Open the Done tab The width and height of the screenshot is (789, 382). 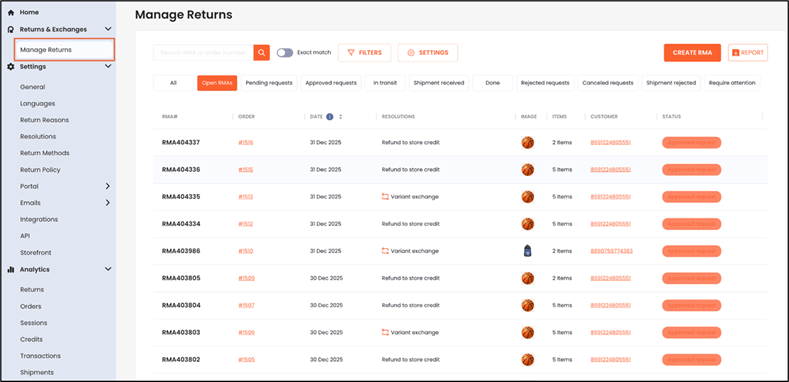click(493, 83)
